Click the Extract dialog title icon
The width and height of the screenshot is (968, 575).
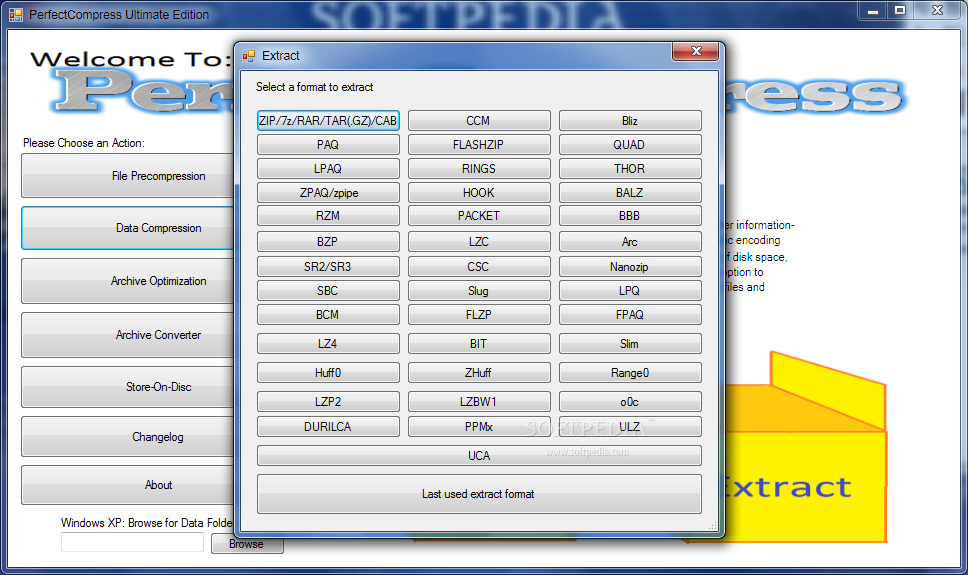tap(249, 56)
